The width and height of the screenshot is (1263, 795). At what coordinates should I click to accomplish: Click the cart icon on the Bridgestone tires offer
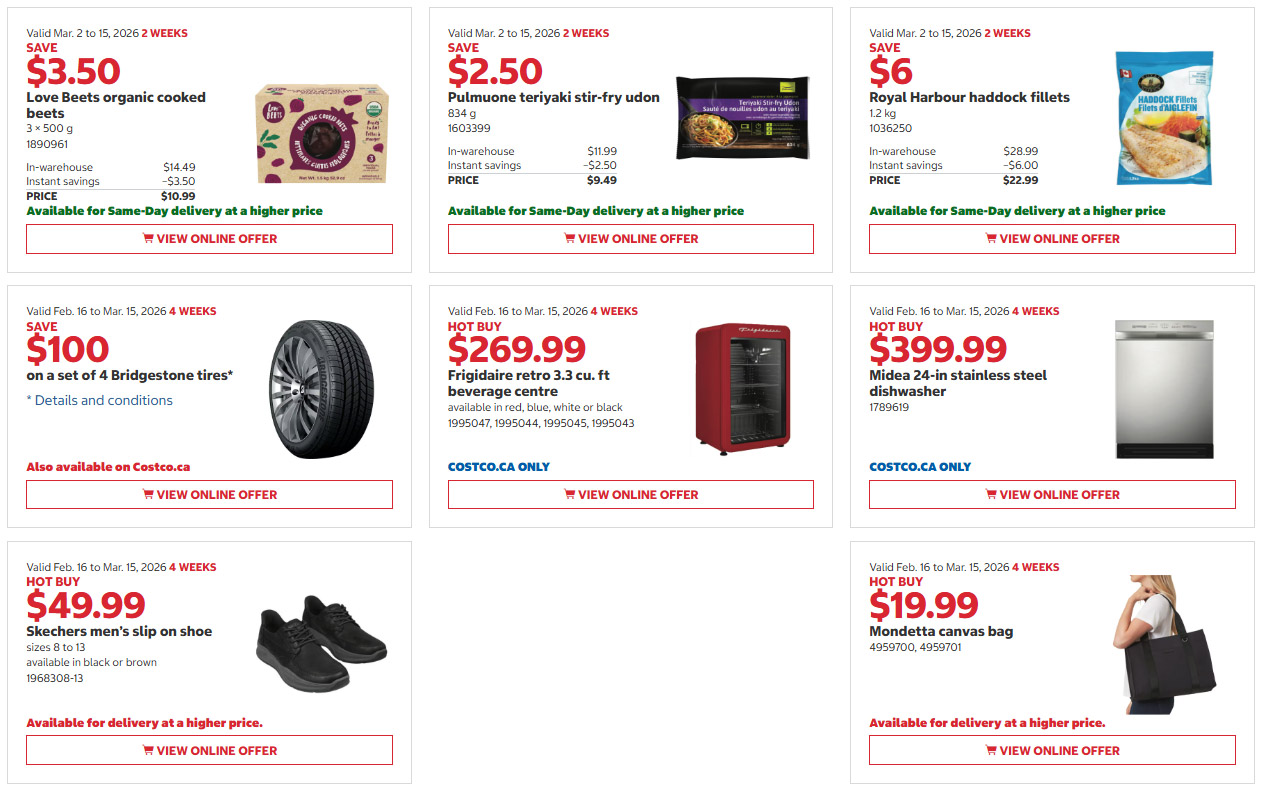tap(146, 494)
